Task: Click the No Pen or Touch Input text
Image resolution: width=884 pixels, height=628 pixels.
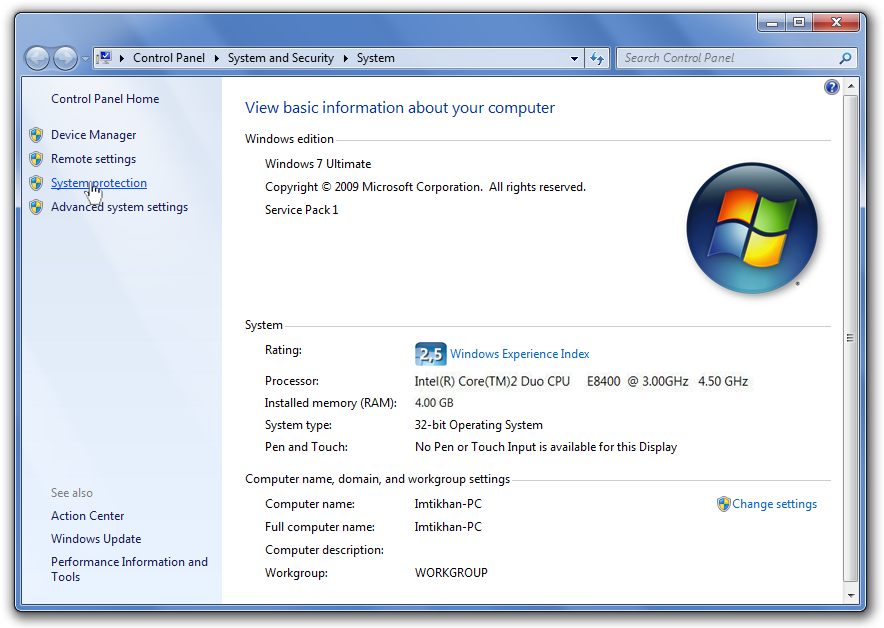Action: (x=546, y=447)
